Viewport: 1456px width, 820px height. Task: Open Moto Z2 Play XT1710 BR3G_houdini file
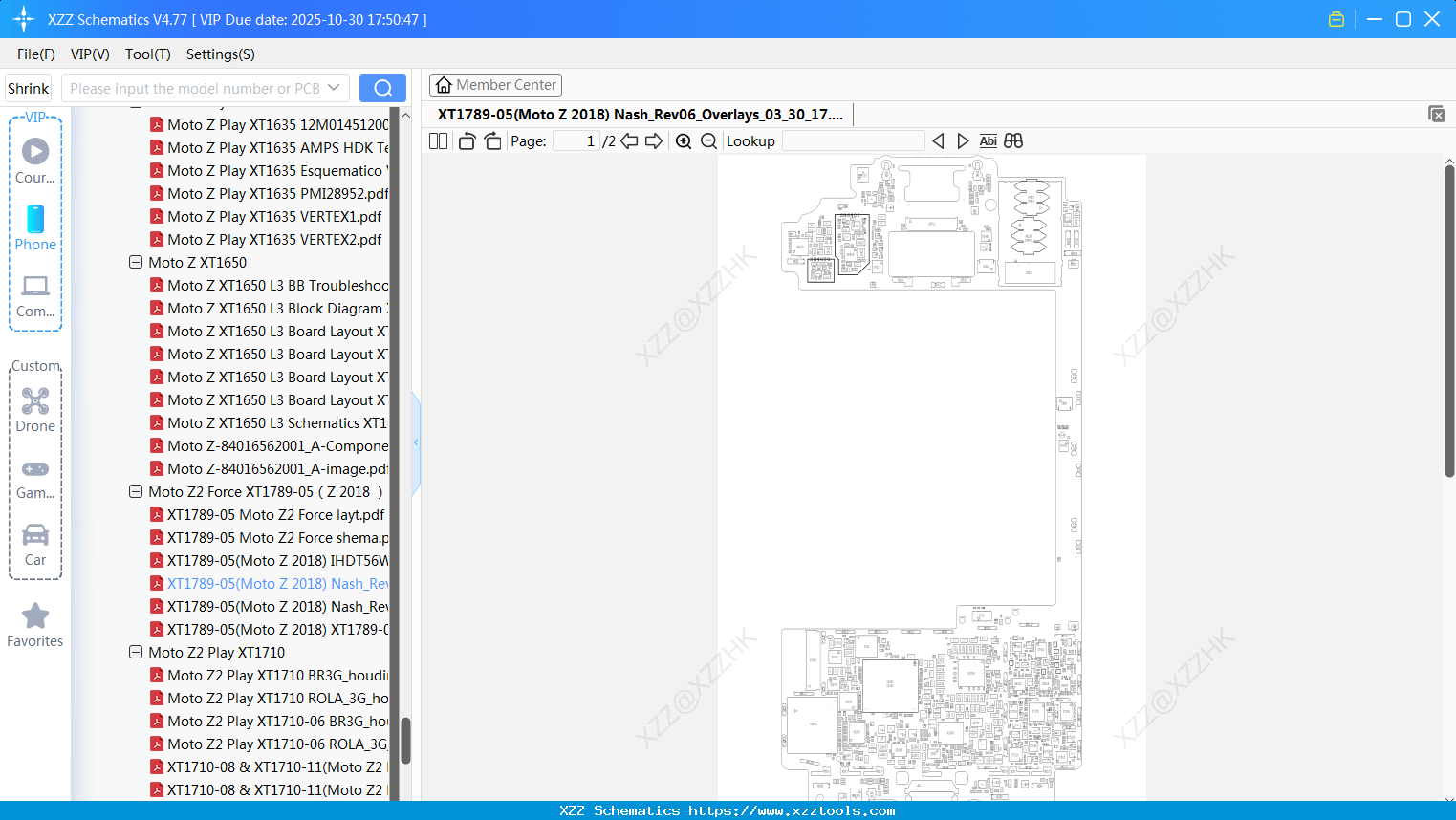point(277,676)
